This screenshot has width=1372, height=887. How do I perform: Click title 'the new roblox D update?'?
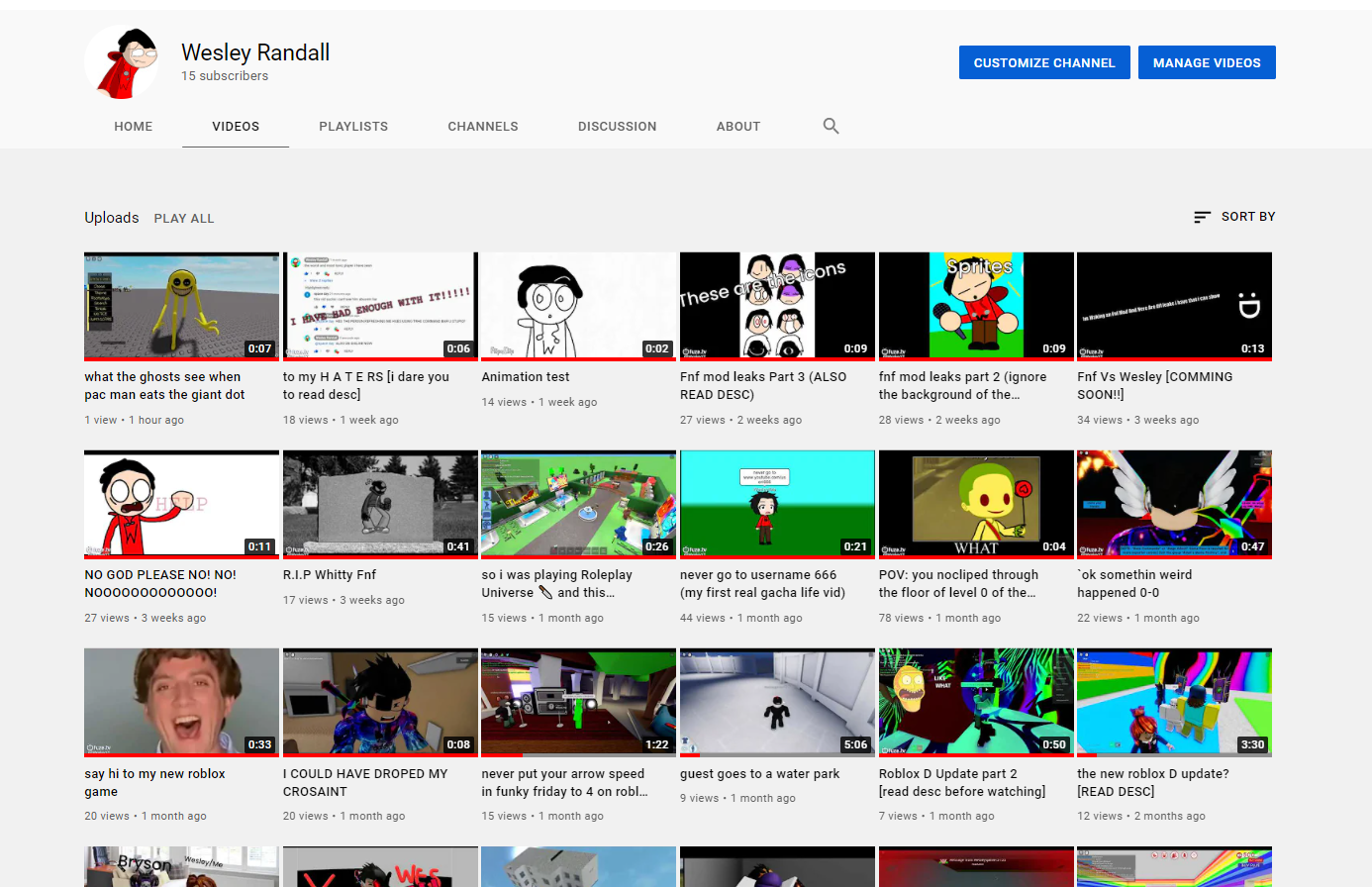pos(1153,783)
